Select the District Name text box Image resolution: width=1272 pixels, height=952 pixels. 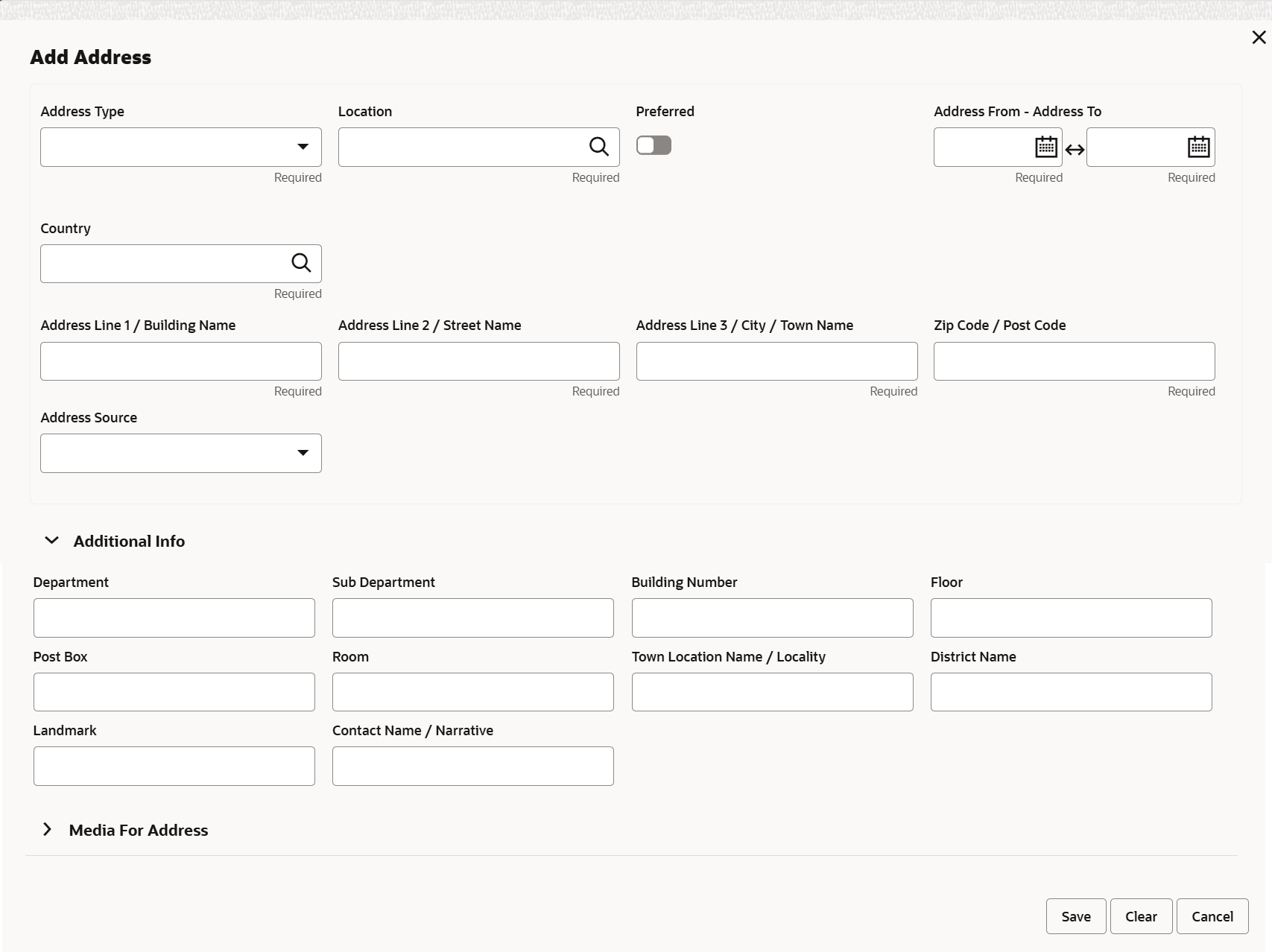(1071, 692)
